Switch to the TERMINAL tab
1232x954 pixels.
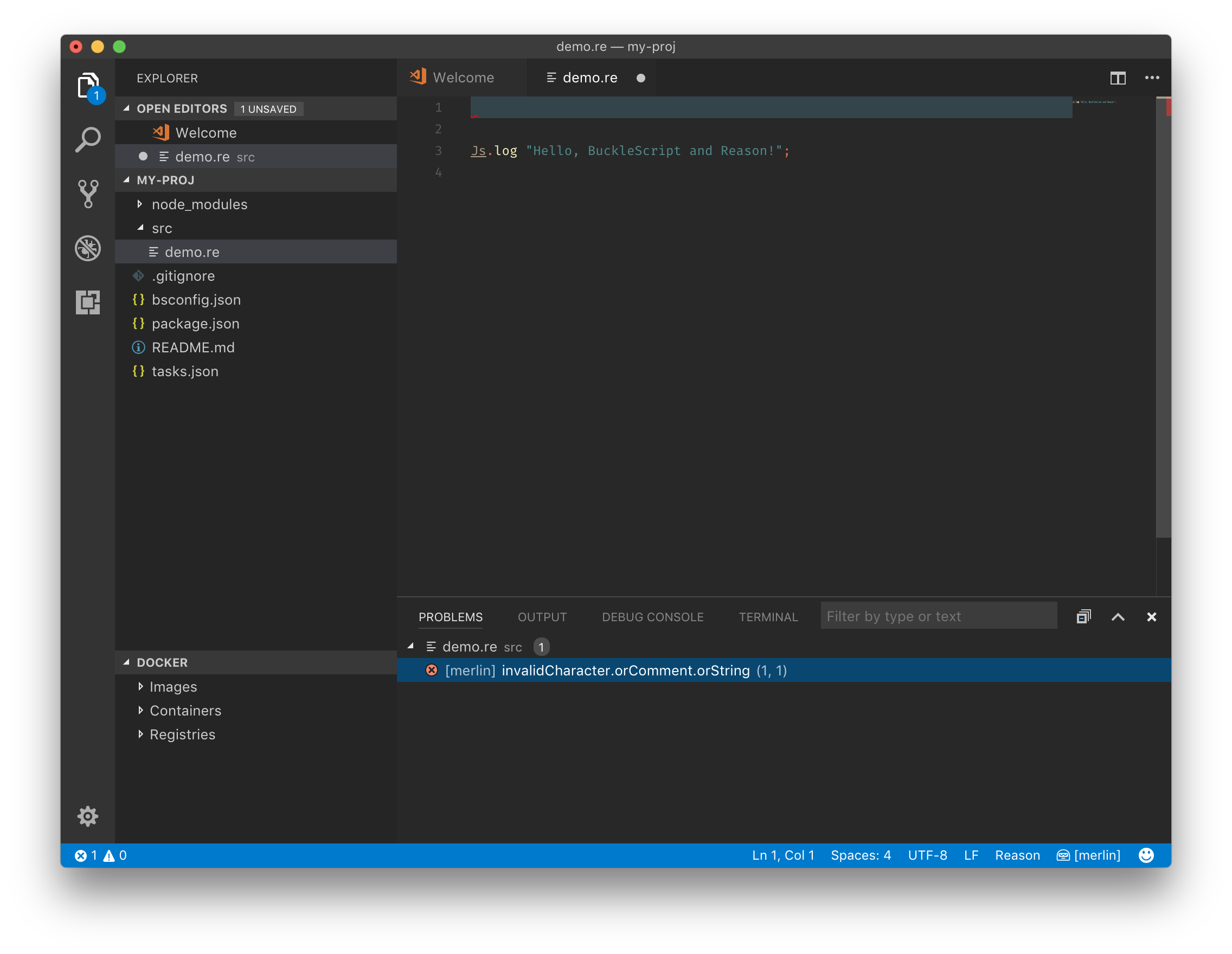[768, 617]
